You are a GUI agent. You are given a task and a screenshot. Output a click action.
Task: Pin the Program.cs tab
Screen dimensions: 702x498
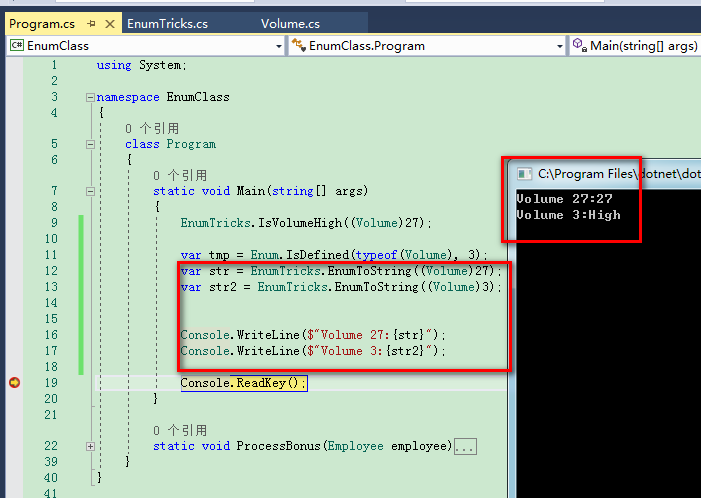(x=91, y=24)
